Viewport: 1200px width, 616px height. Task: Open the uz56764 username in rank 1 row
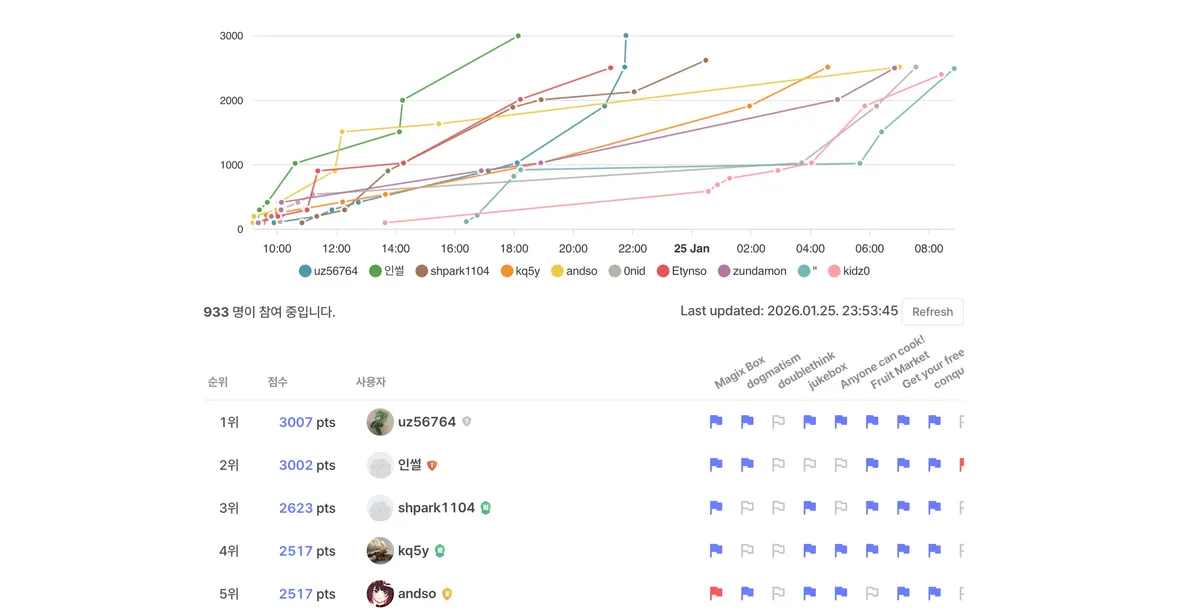[x=426, y=422]
